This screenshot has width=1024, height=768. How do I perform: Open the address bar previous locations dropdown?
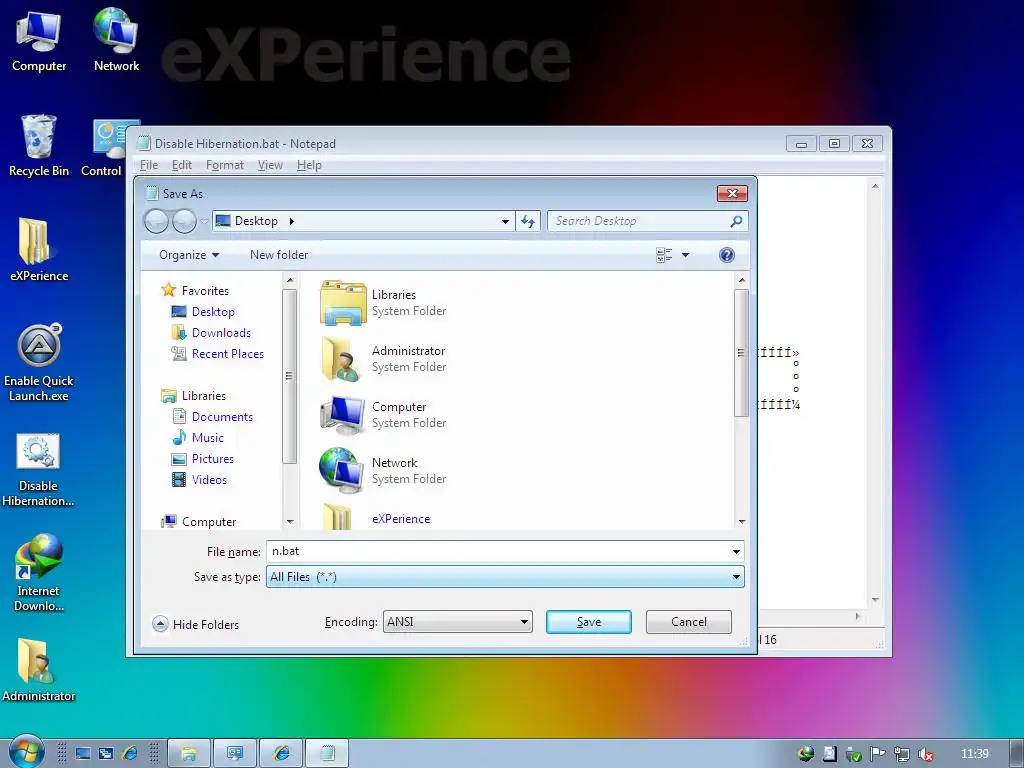[505, 221]
